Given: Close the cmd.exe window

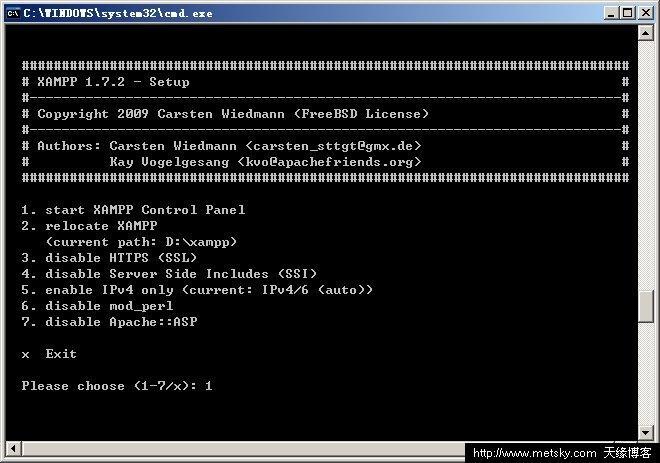Looking at the screenshot, I should (645, 13).
